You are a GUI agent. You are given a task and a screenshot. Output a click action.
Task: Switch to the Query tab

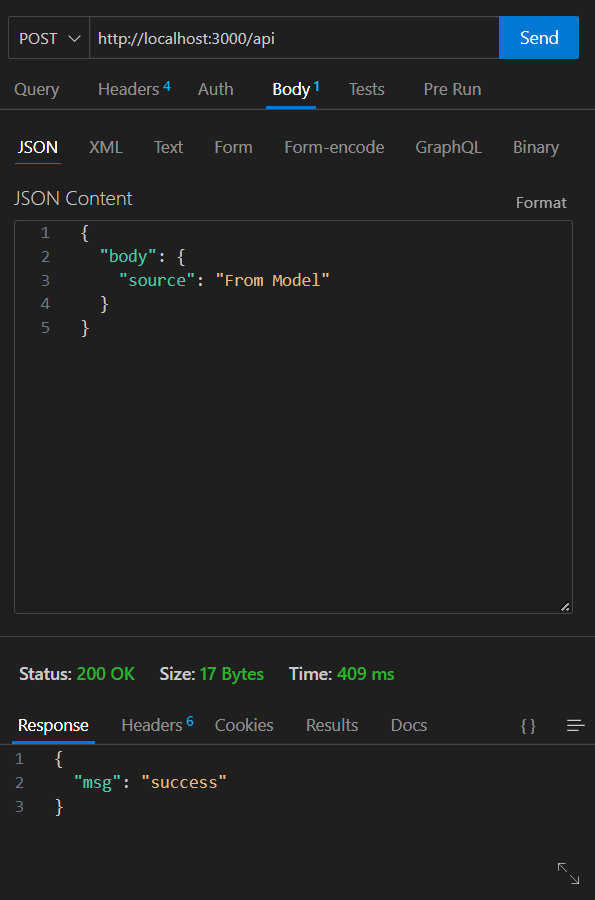(x=37, y=90)
